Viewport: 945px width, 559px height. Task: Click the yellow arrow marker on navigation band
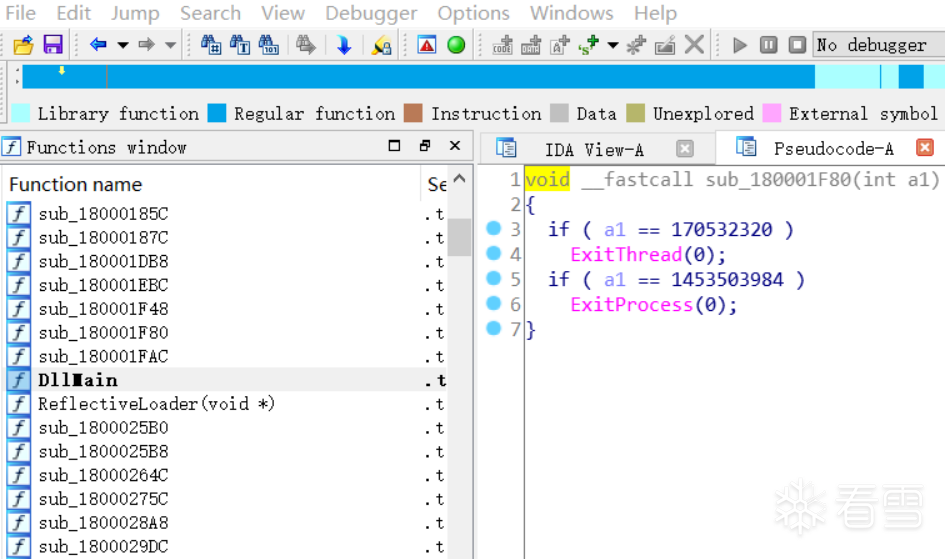pyautogui.click(x=61, y=70)
